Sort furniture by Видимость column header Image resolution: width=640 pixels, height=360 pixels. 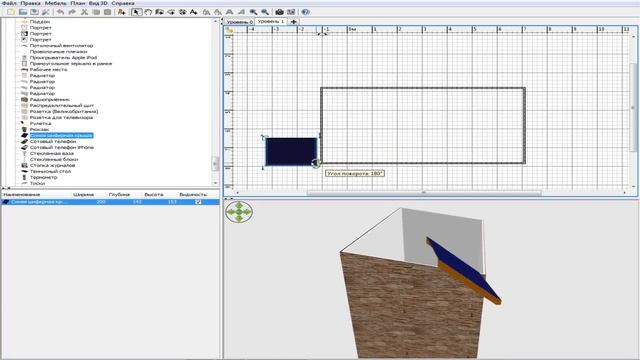pos(193,195)
